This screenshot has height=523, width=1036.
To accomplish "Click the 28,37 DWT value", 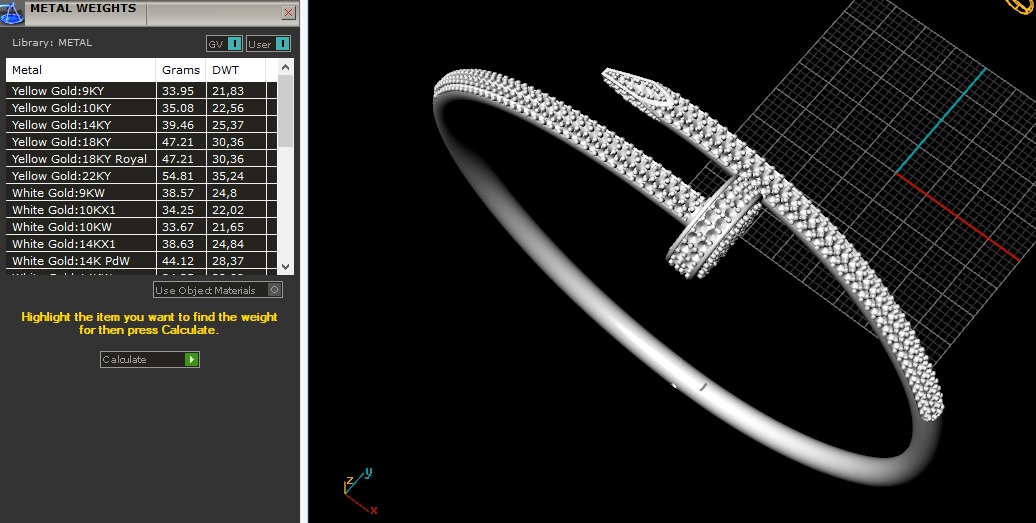I will coord(228,261).
